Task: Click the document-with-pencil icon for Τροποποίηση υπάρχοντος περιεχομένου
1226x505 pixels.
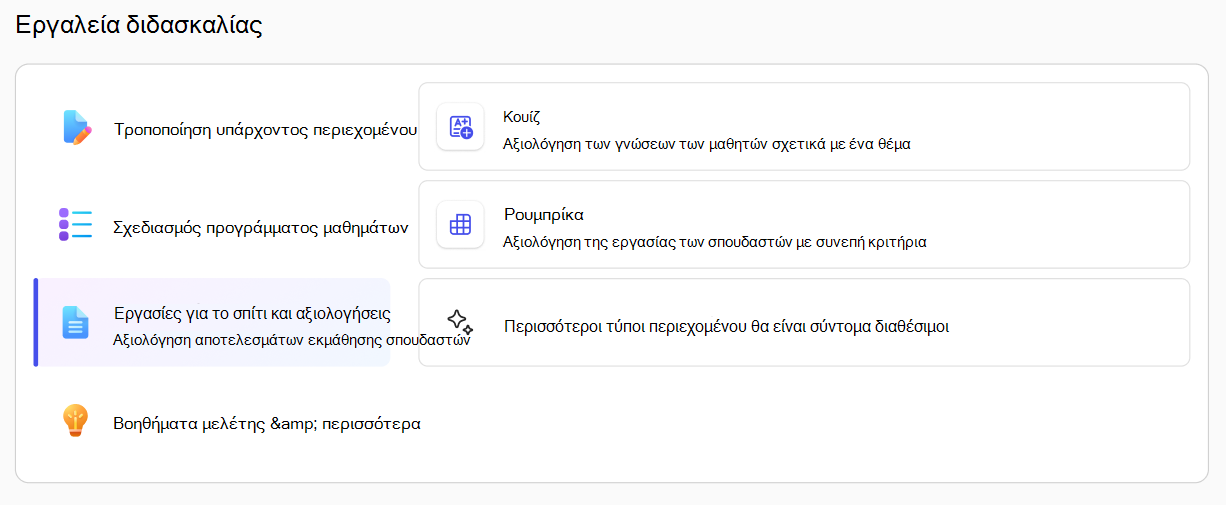Action: point(76,128)
